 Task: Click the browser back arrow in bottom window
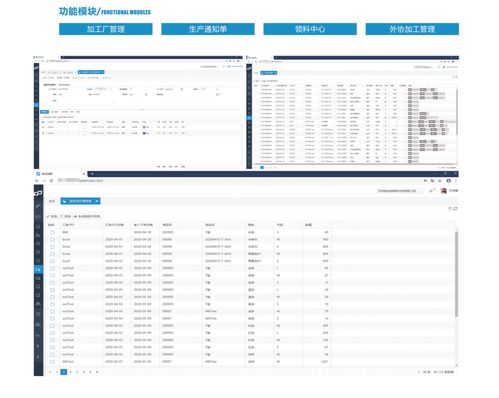click(x=37, y=181)
